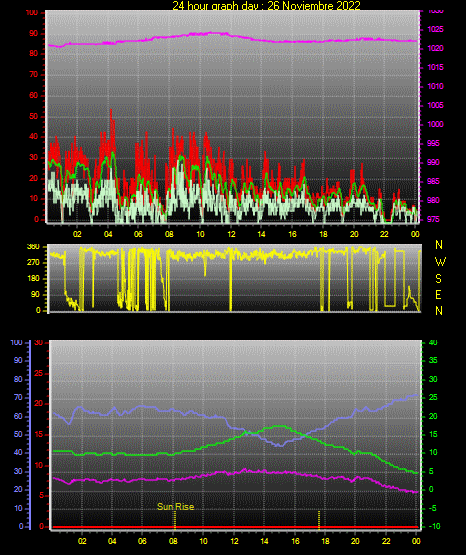Click hour label 22 under the wind speed chart
Viewport: 466px width, 555px height.
384,234
